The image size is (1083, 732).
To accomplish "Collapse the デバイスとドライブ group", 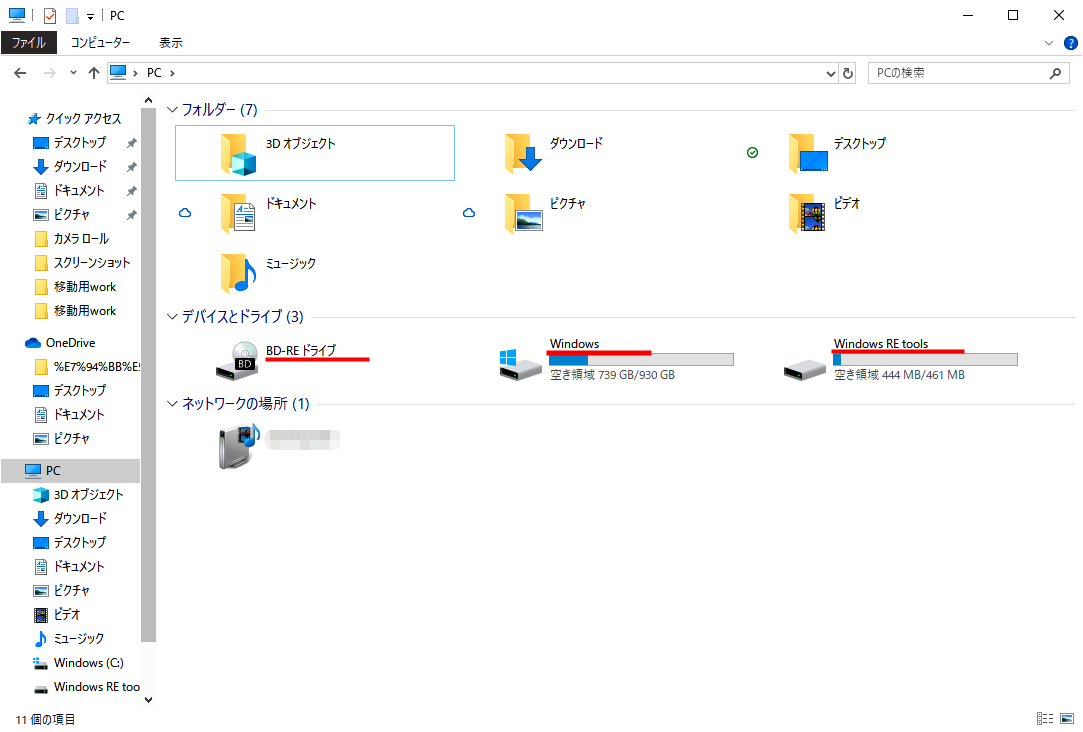I will coord(173,317).
